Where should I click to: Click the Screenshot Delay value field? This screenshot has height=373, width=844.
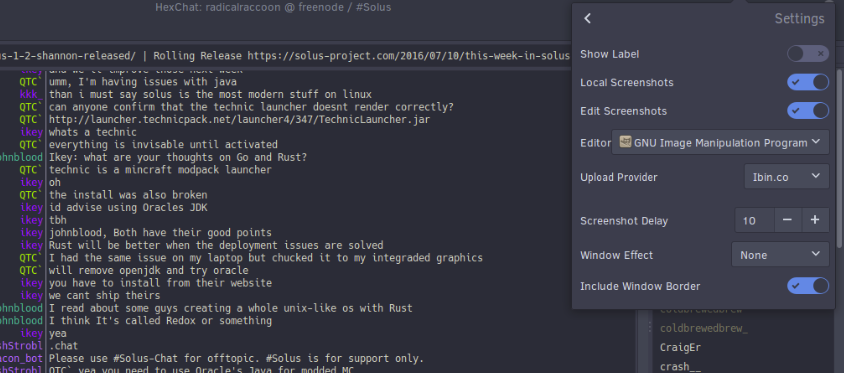(x=755, y=220)
